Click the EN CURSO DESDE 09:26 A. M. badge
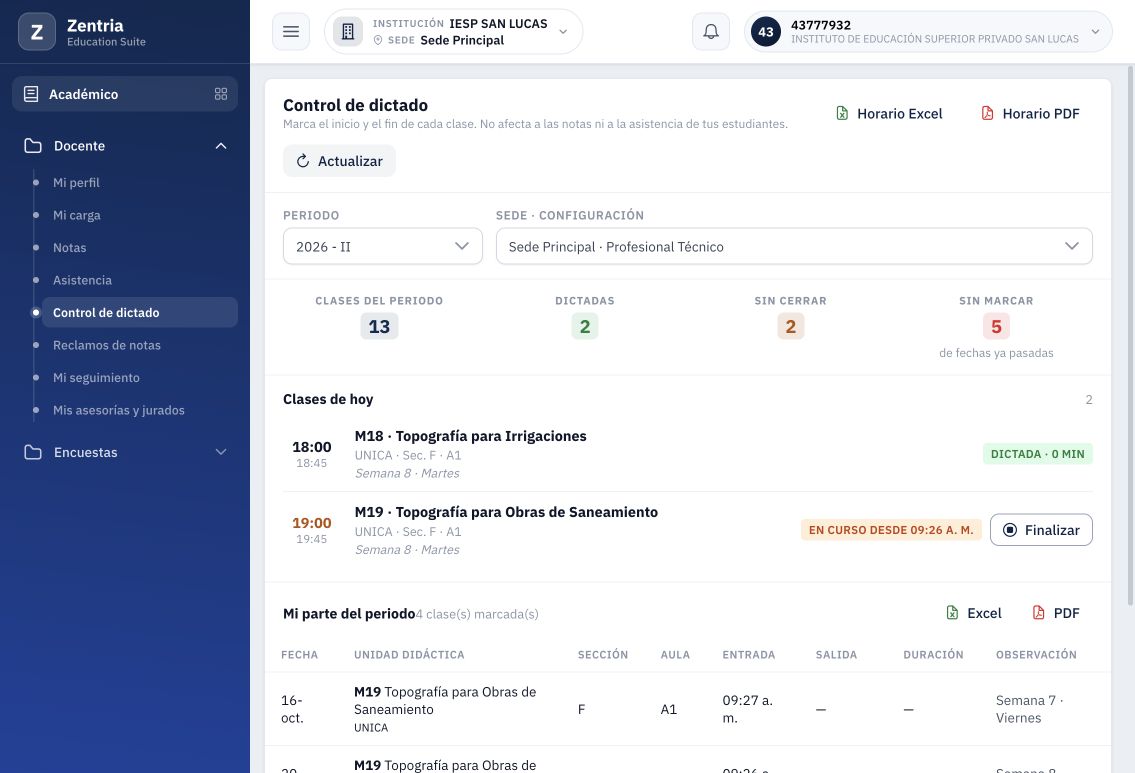 point(891,530)
